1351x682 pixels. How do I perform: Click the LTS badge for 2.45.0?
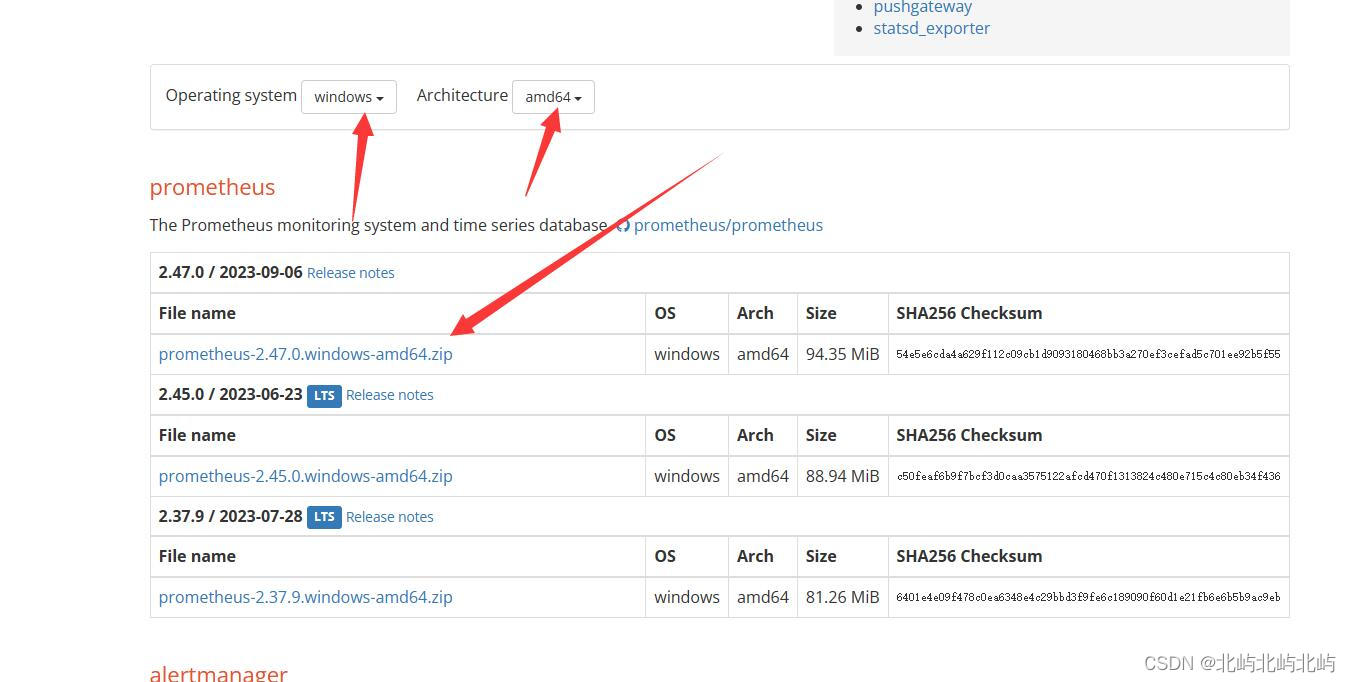tap(324, 395)
